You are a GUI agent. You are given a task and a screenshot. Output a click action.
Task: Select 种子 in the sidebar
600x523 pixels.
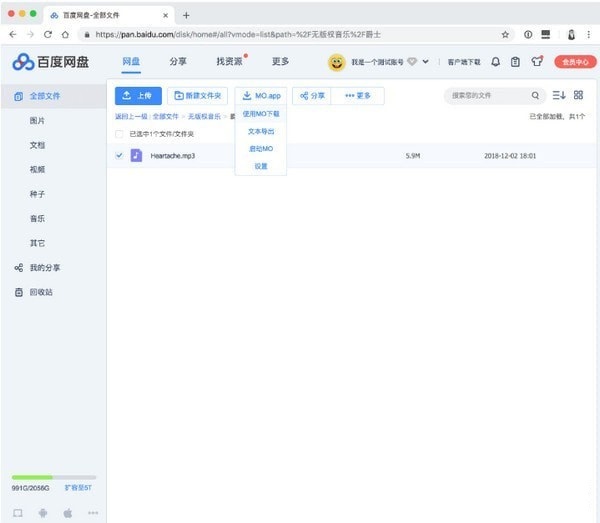(37, 194)
